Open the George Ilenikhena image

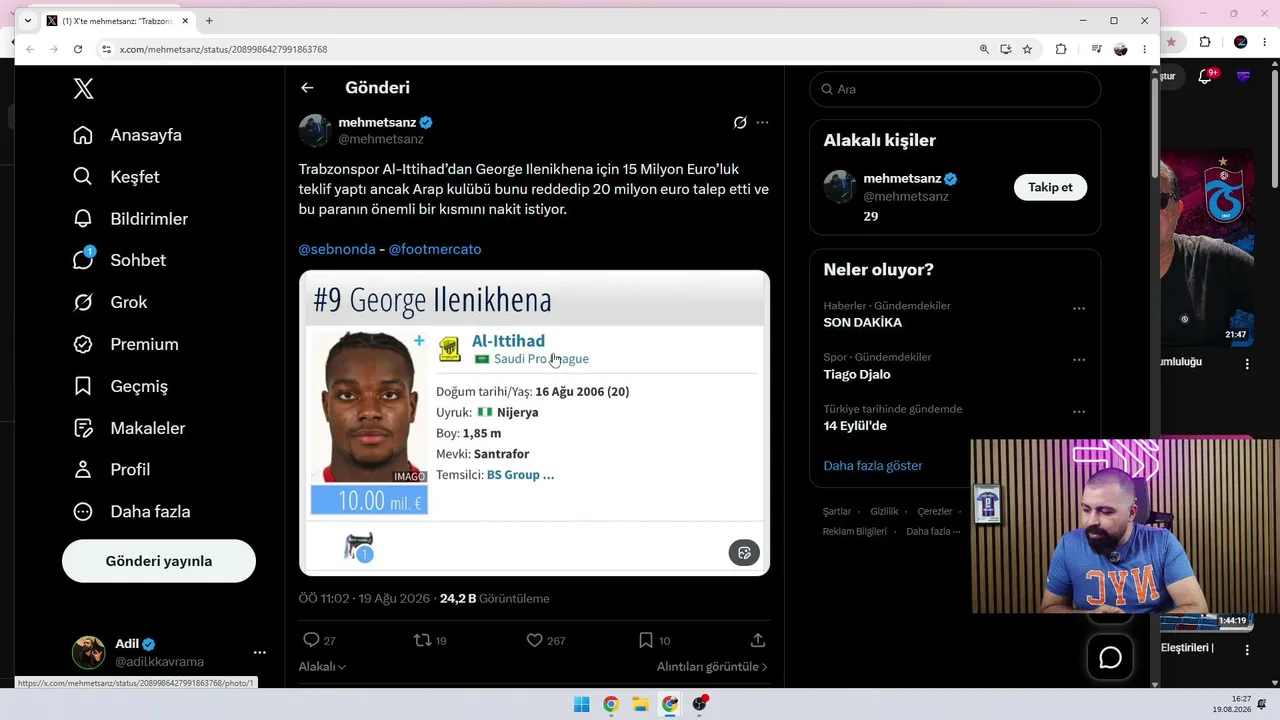[x=534, y=423]
